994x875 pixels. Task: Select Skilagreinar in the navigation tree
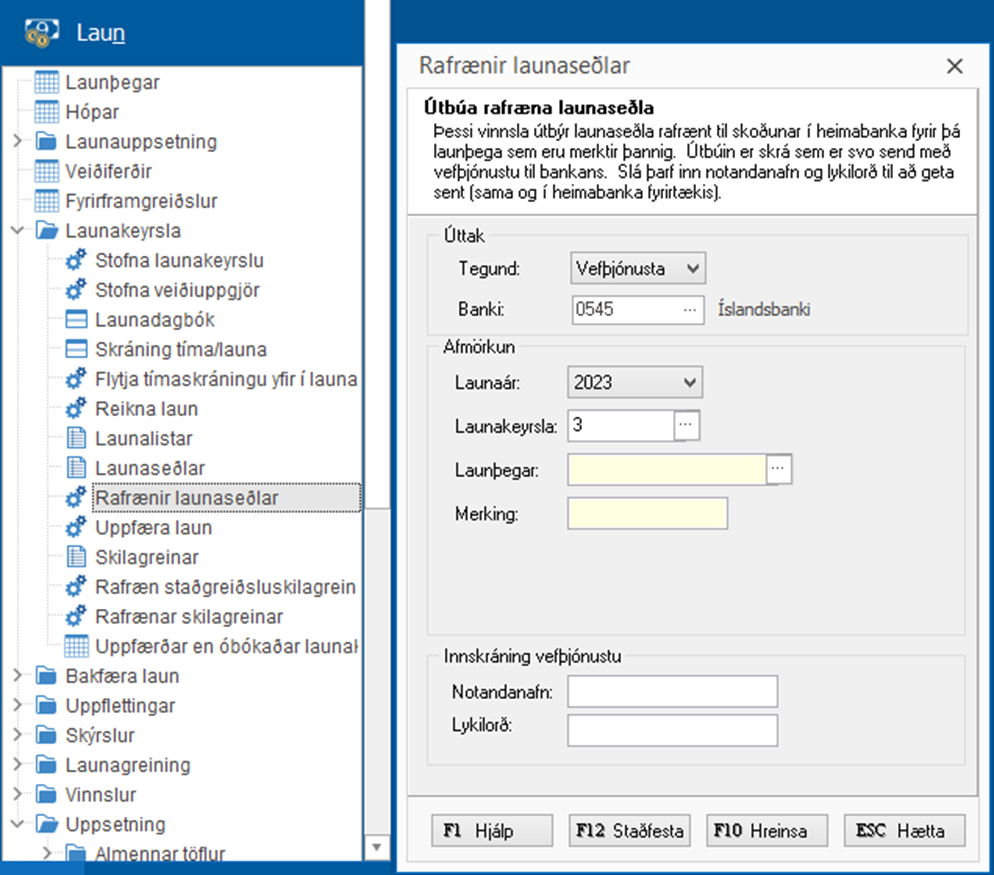pos(146,557)
